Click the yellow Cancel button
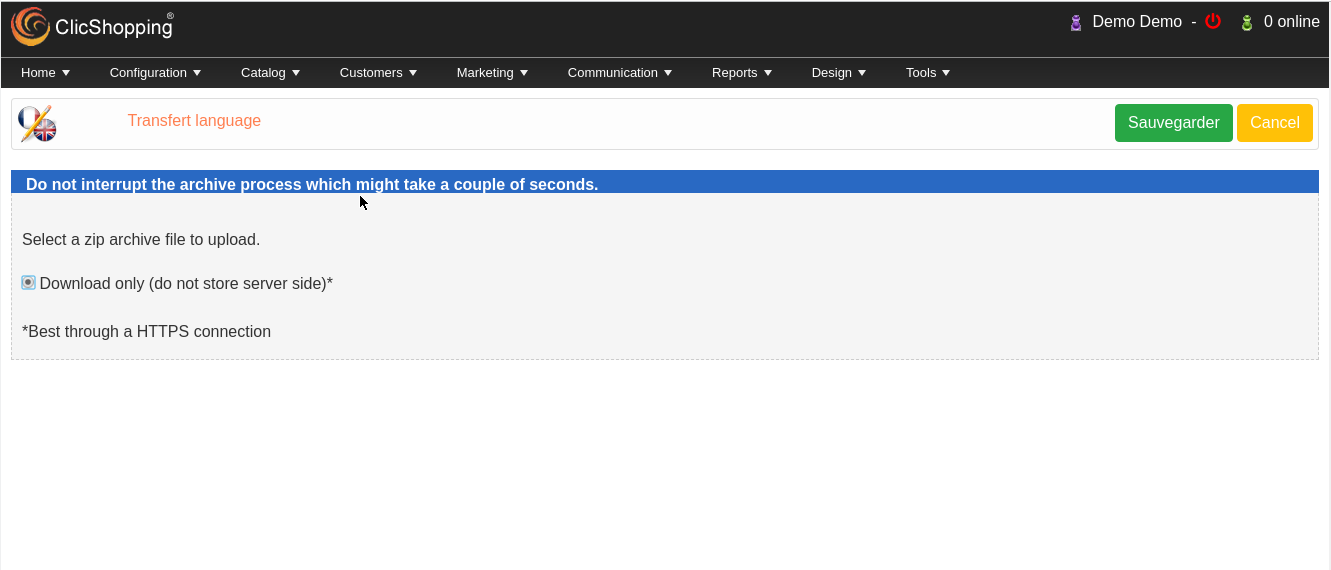 click(1275, 123)
